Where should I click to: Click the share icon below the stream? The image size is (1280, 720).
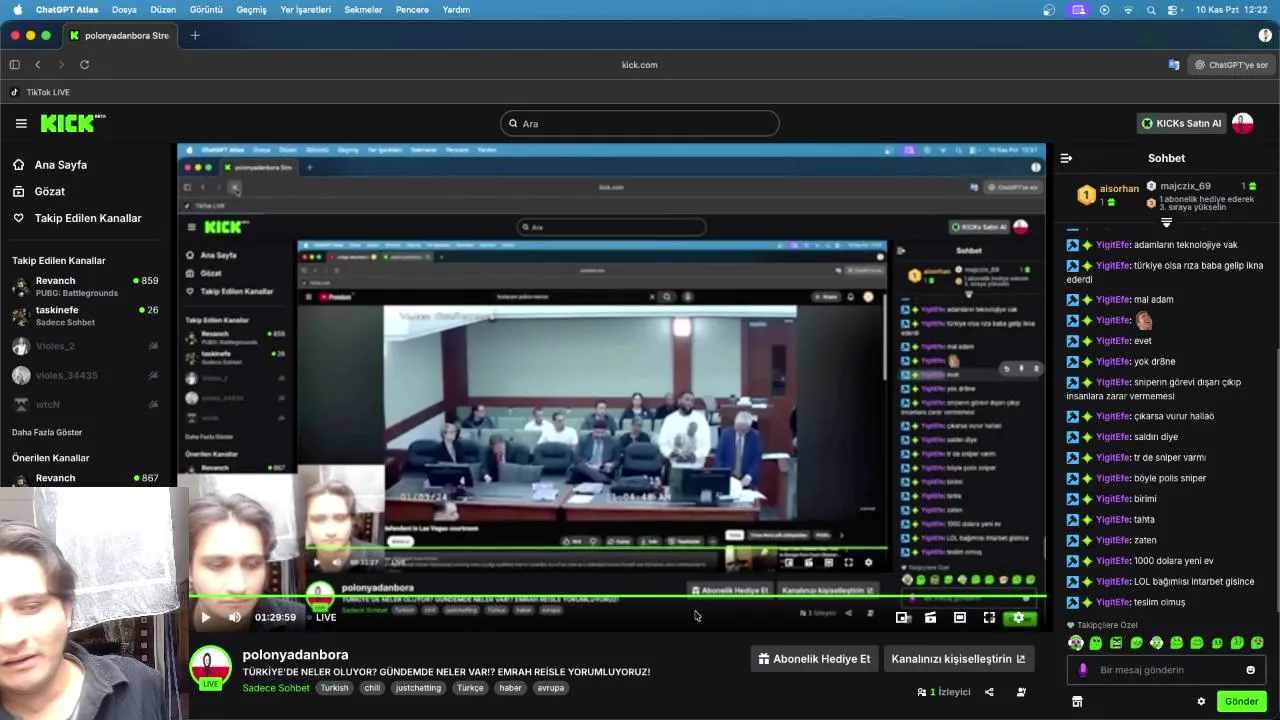(989, 692)
